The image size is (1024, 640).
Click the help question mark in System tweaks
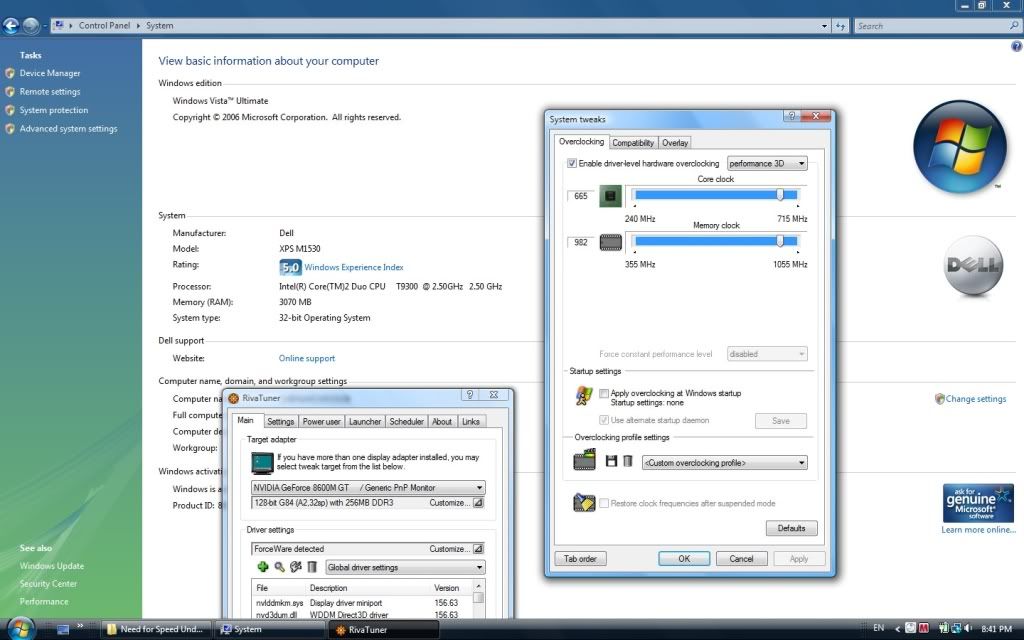pyautogui.click(x=792, y=116)
